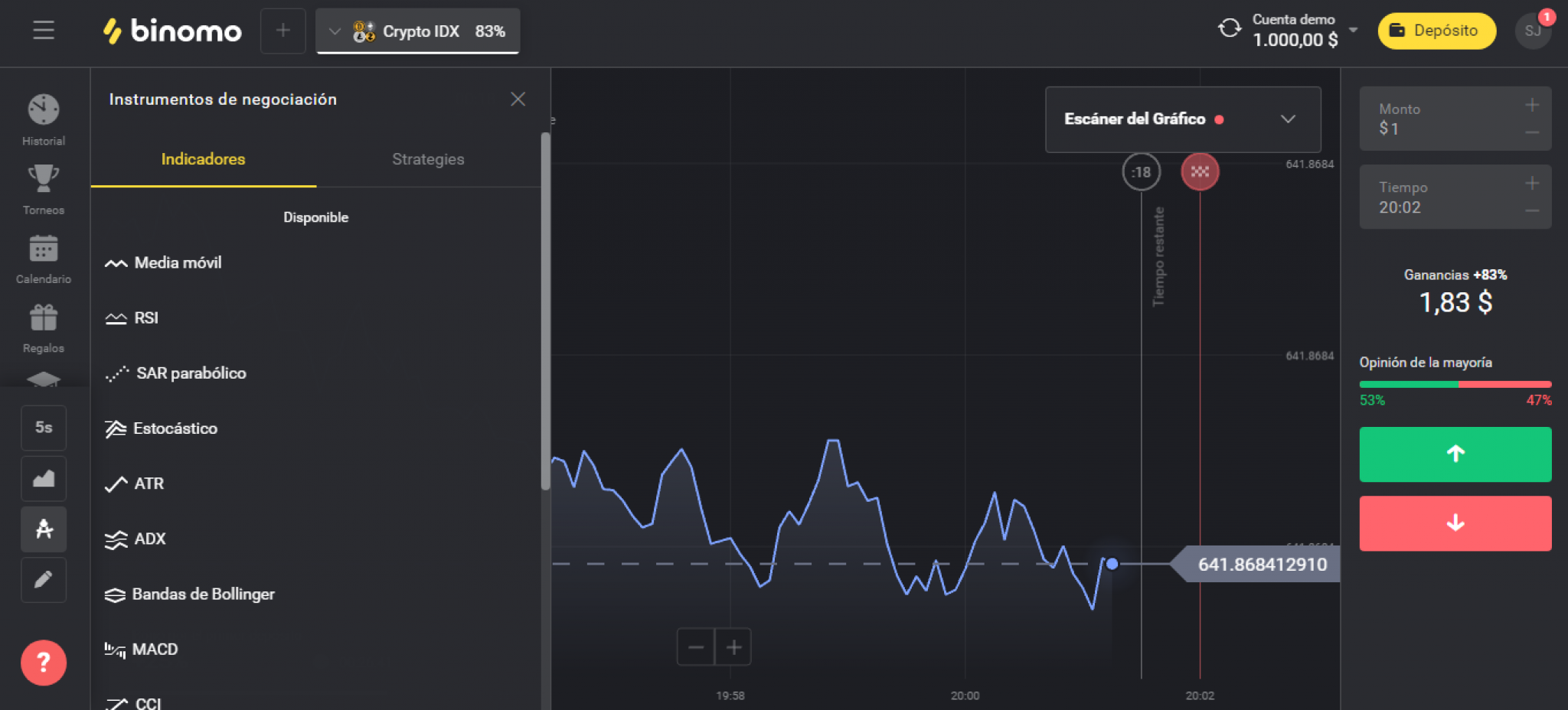Image resolution: width=1568 pixels, height=710 pixels.
Task: Open the Crypto IDX asset selector
Action: (418, 31)
